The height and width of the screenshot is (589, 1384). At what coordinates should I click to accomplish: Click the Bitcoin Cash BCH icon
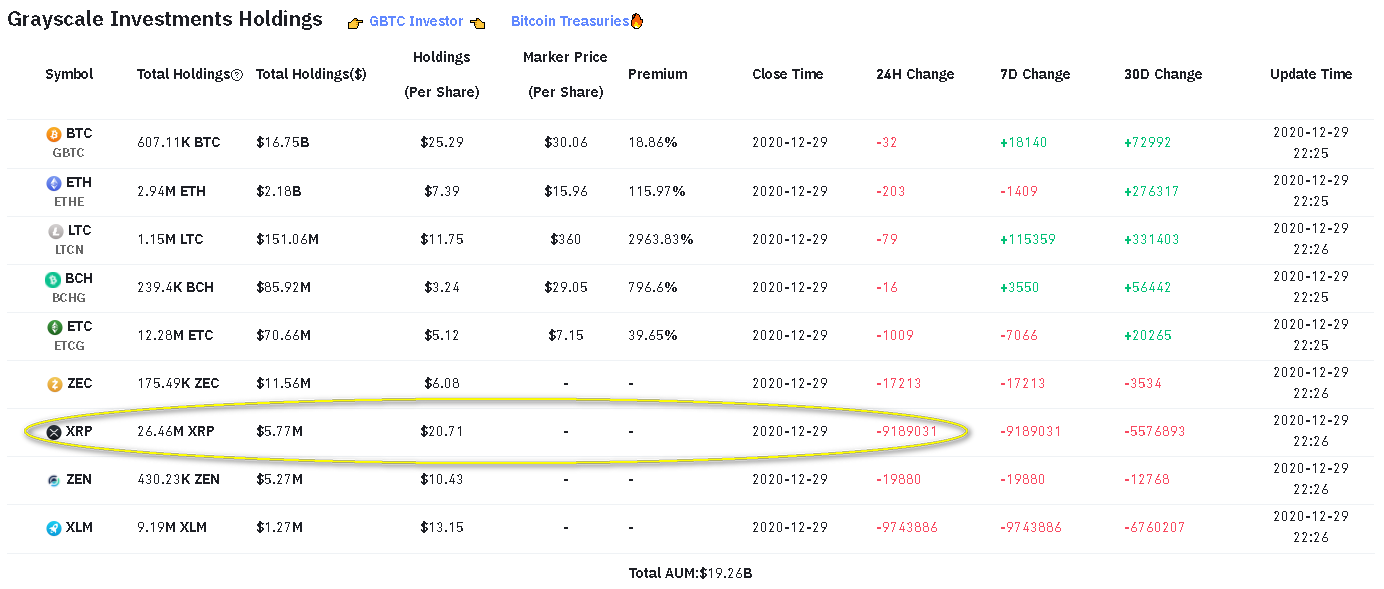point(54,279)
